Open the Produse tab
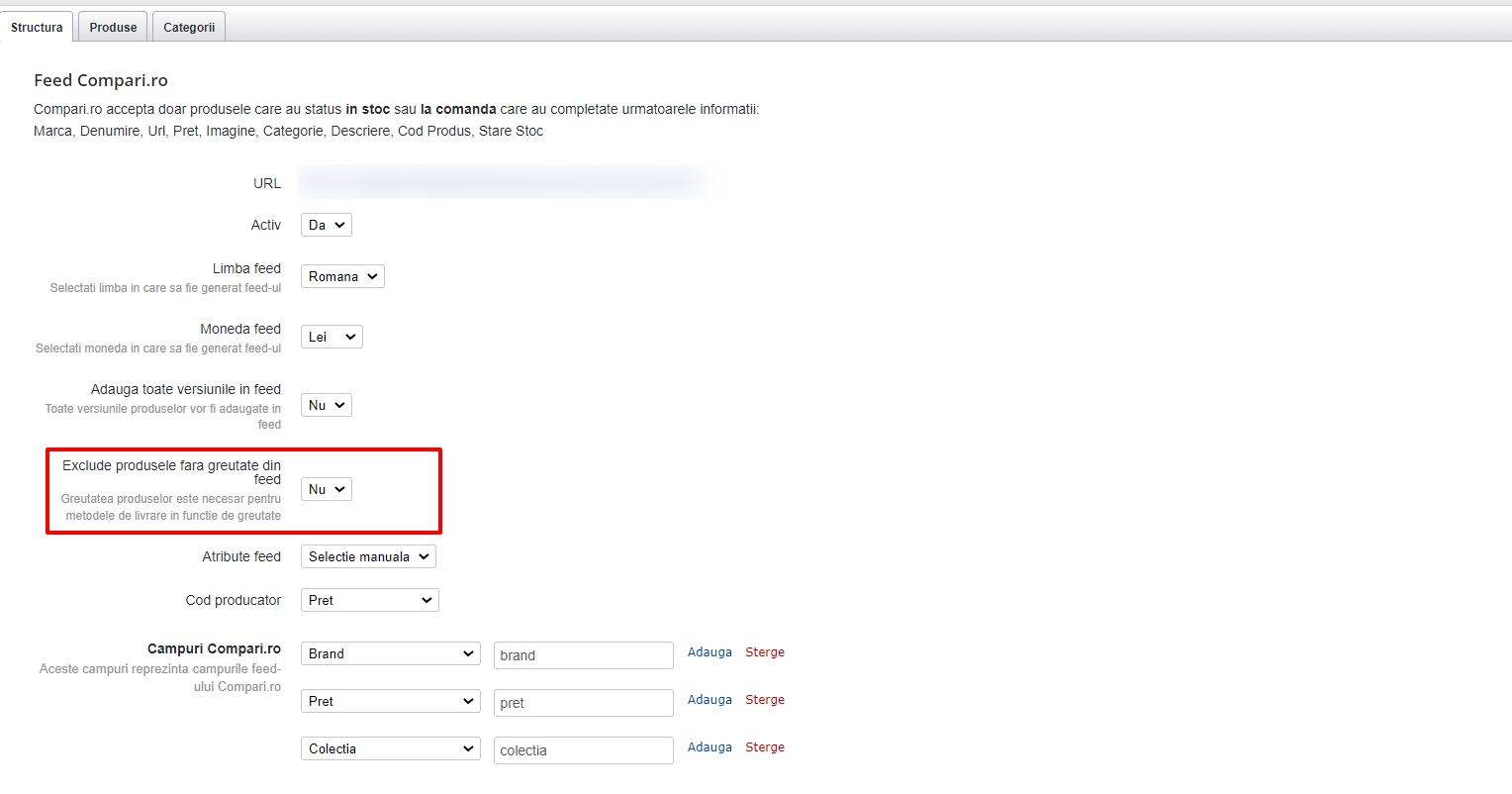This screenshot has width=1512, height=794. click(x=113, y=27)
